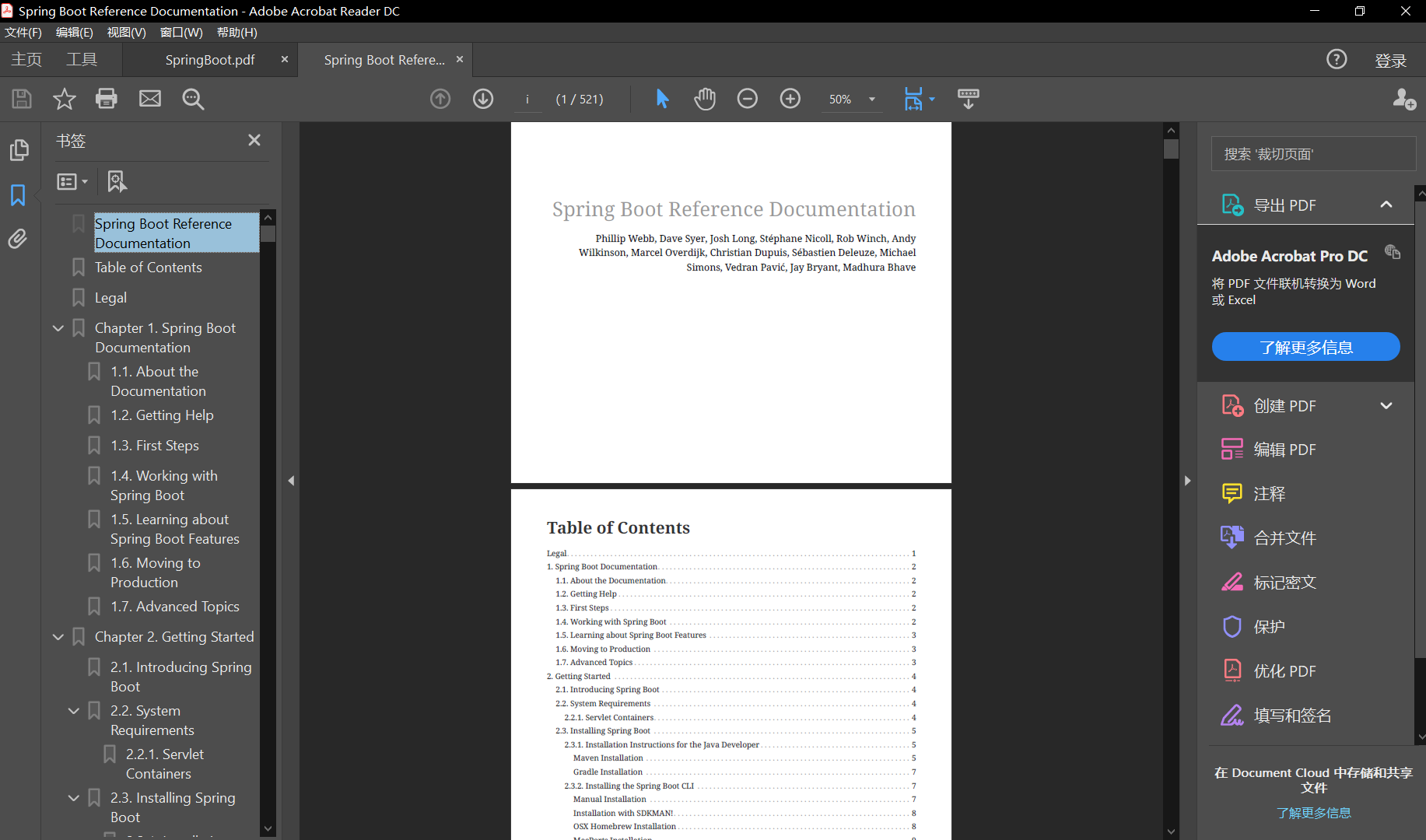Click the document vertical scrollbar thumb
This screenshot has width=1426, height=840.
point(1171,149)
